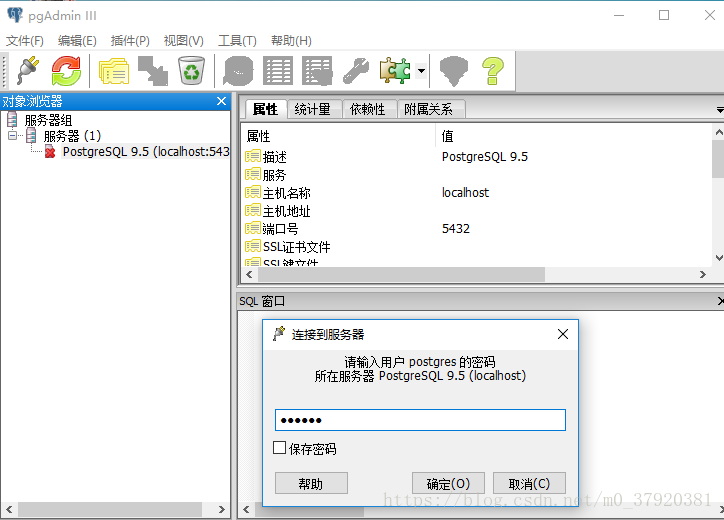Click object browser scrollbar right arrow

click(x=222, y=510)
